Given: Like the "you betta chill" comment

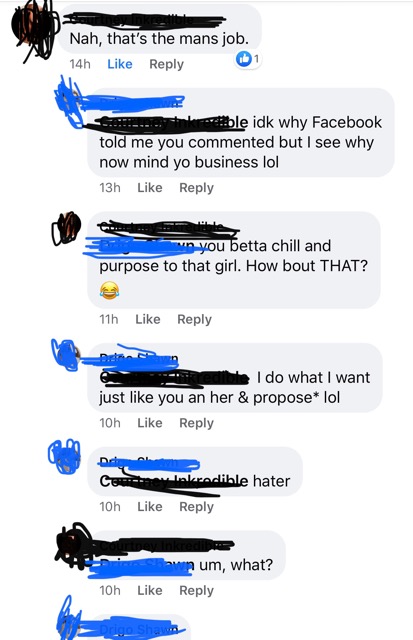Looking at the screenshot, I should click(148, 319).
